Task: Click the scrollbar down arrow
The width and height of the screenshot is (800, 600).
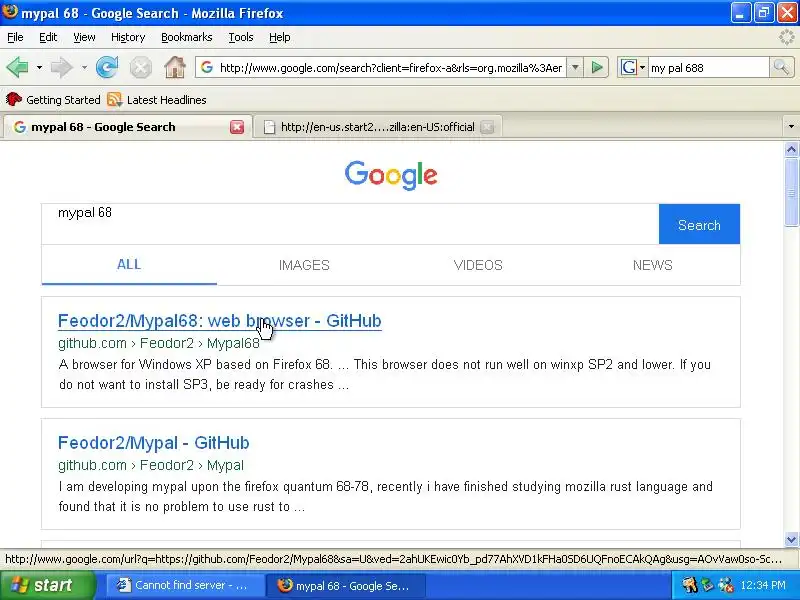Action: pyautogui.click(x=791, y=539)
